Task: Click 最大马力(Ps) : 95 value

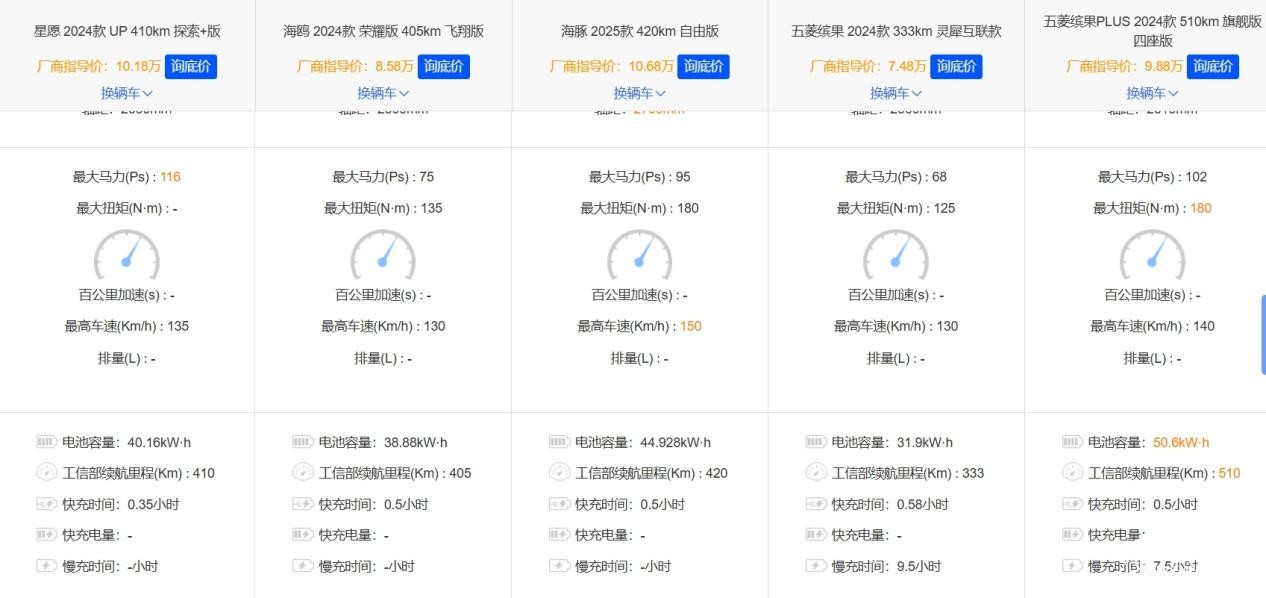Action: (x=683, y=177)
